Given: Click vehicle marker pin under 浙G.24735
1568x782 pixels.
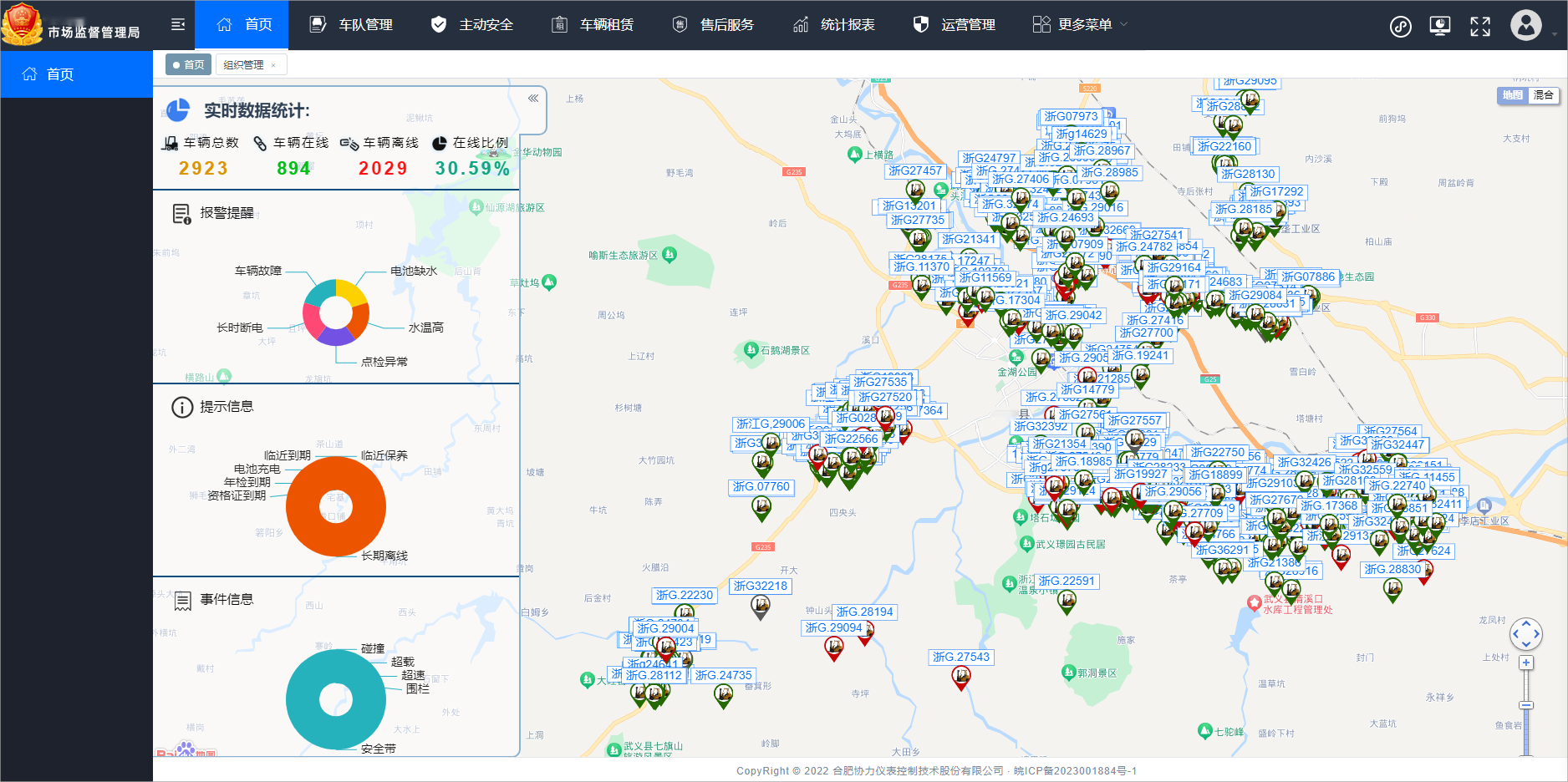Looking at the screenshot, I should pos(724,696).
